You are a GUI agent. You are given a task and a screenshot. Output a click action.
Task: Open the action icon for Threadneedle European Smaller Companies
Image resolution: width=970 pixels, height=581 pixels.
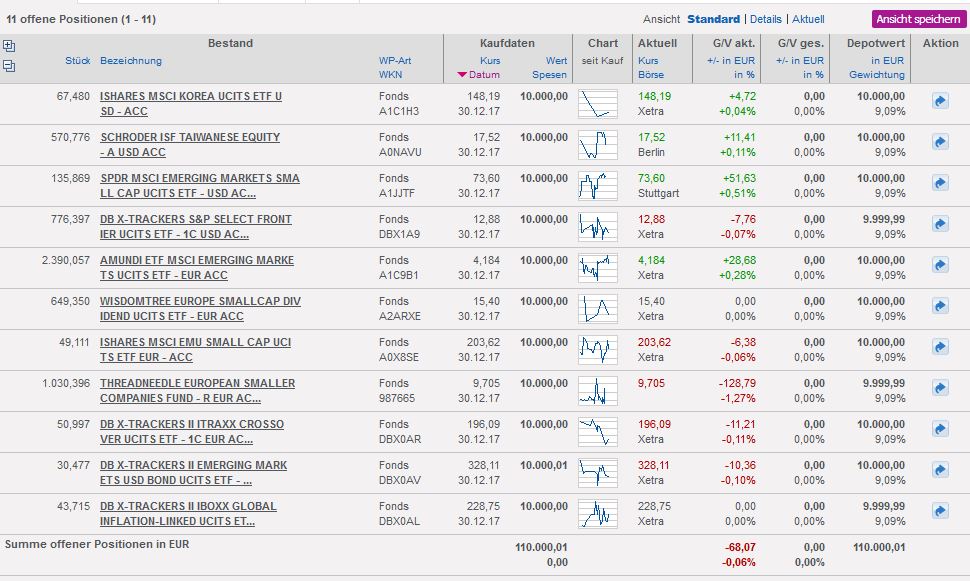(940, 389)
